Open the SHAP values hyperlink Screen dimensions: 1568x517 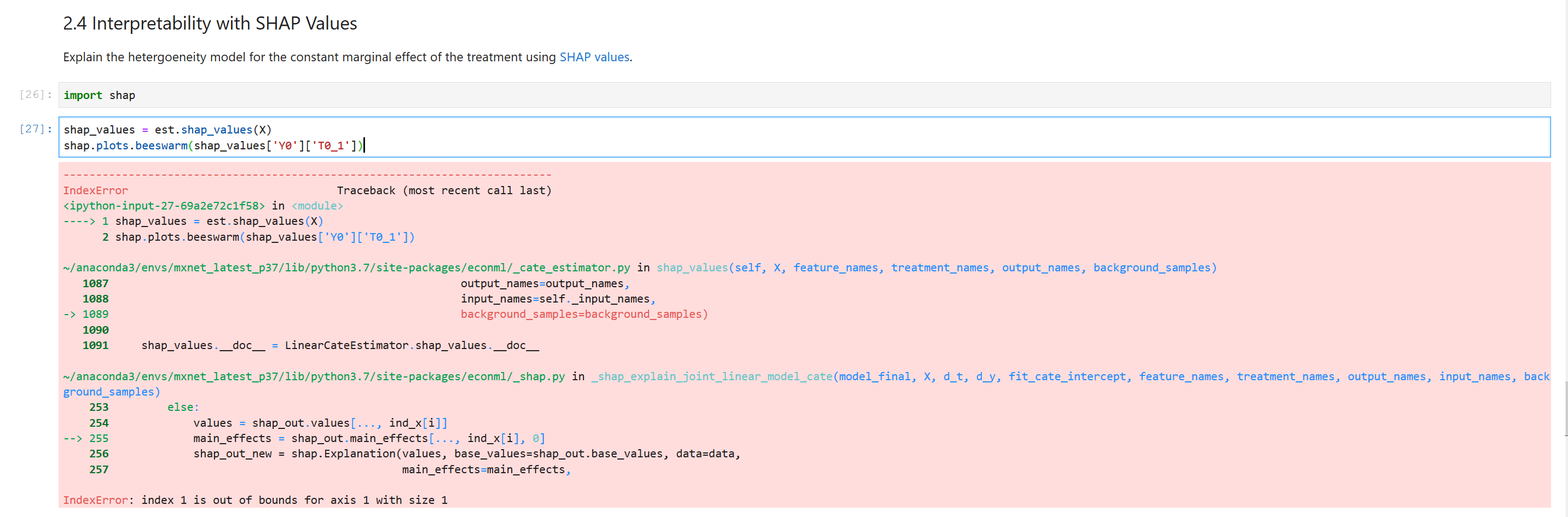[x=593, y=56]
